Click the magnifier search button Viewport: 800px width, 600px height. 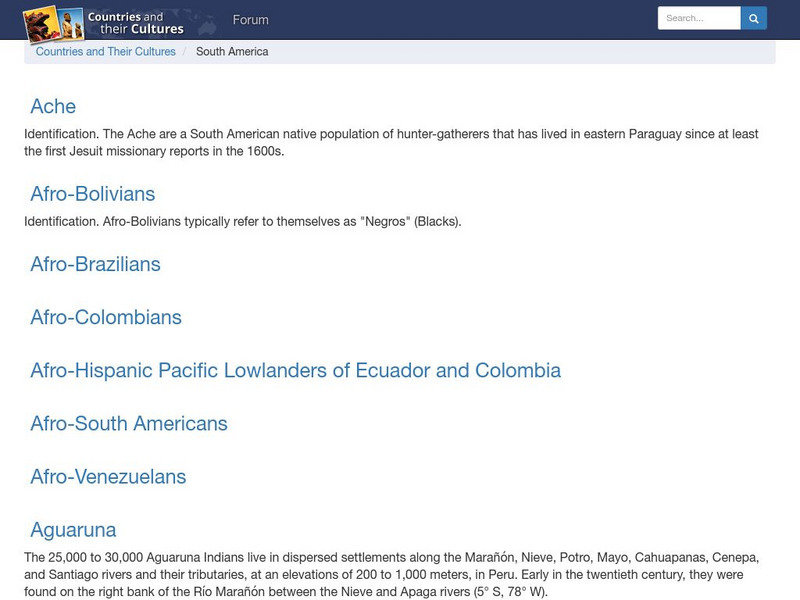[754, 18]
